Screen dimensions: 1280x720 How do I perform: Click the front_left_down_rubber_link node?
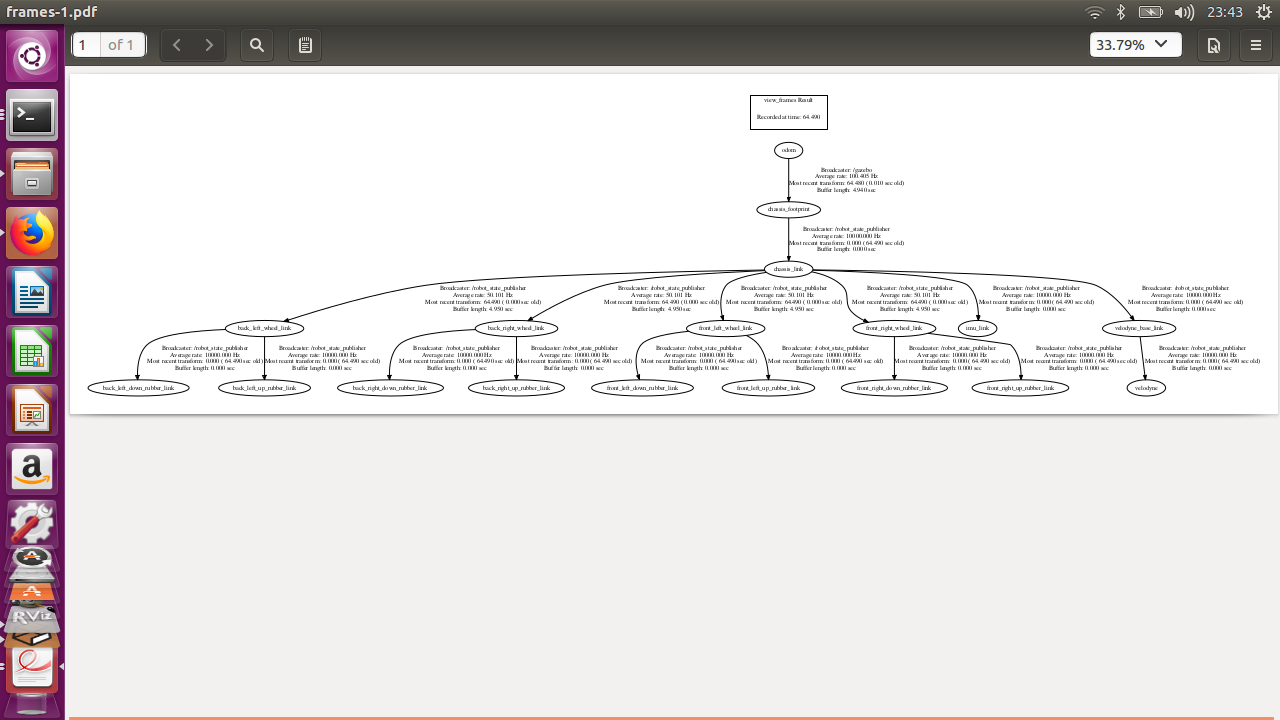pos(642,387)
